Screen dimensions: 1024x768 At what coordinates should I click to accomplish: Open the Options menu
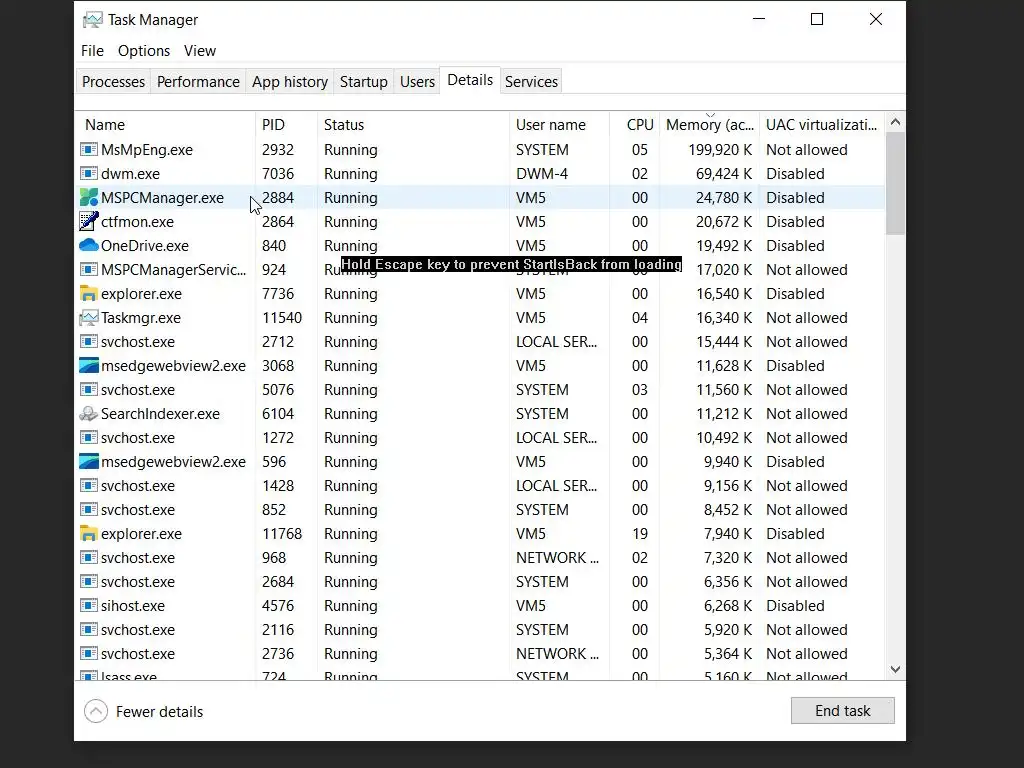144,51
